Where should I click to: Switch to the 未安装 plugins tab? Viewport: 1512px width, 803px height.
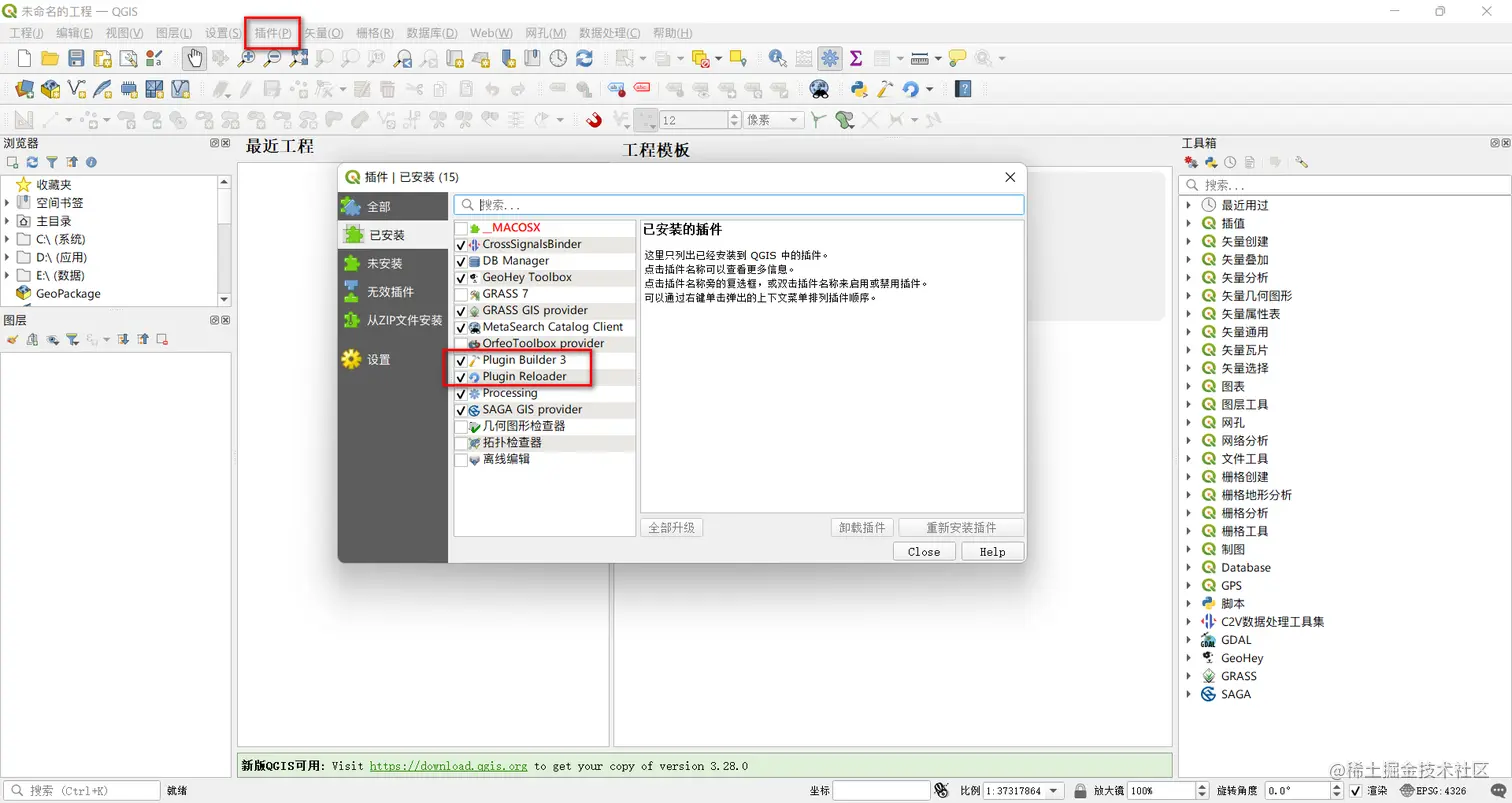[393, 263]
